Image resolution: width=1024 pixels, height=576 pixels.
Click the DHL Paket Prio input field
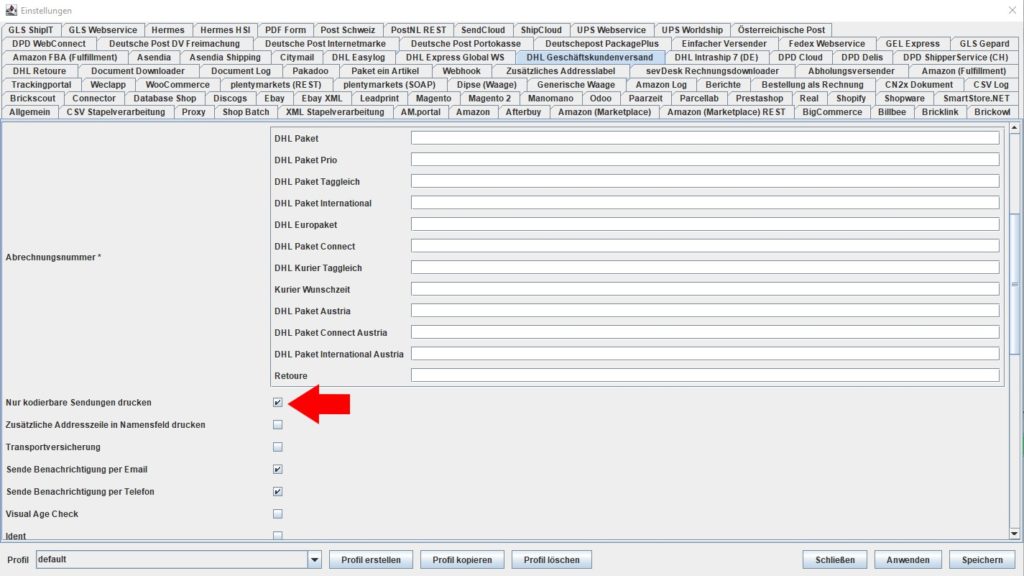tap(705, 159)
